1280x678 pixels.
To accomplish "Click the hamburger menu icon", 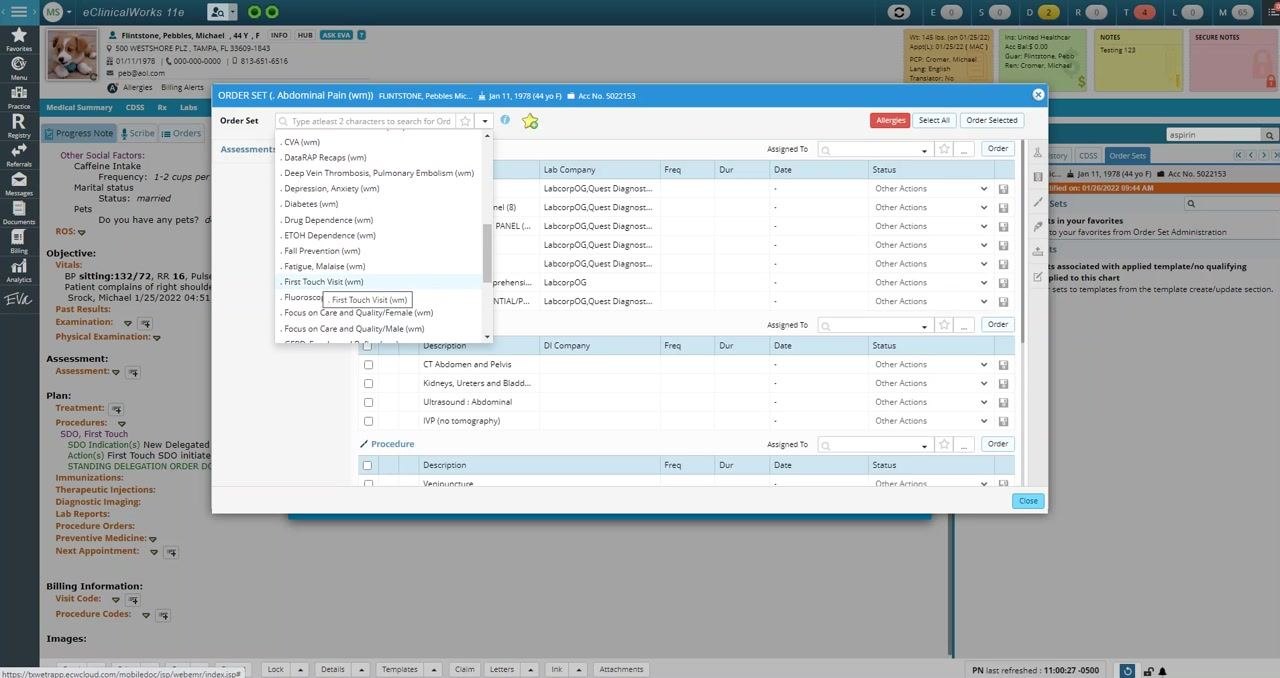I will click(18, 12).
